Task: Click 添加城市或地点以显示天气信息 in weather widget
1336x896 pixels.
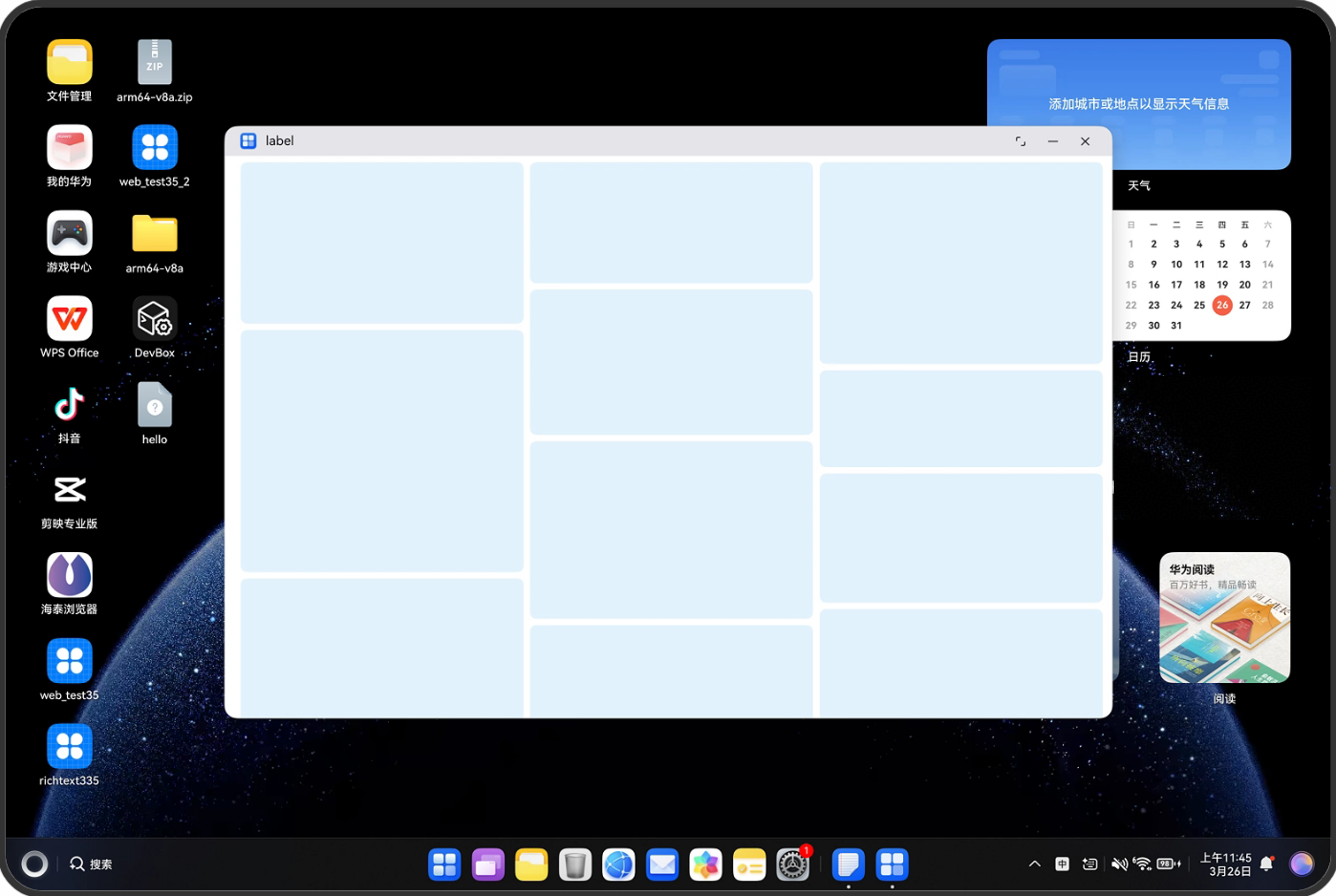Action: point(1139,104)
